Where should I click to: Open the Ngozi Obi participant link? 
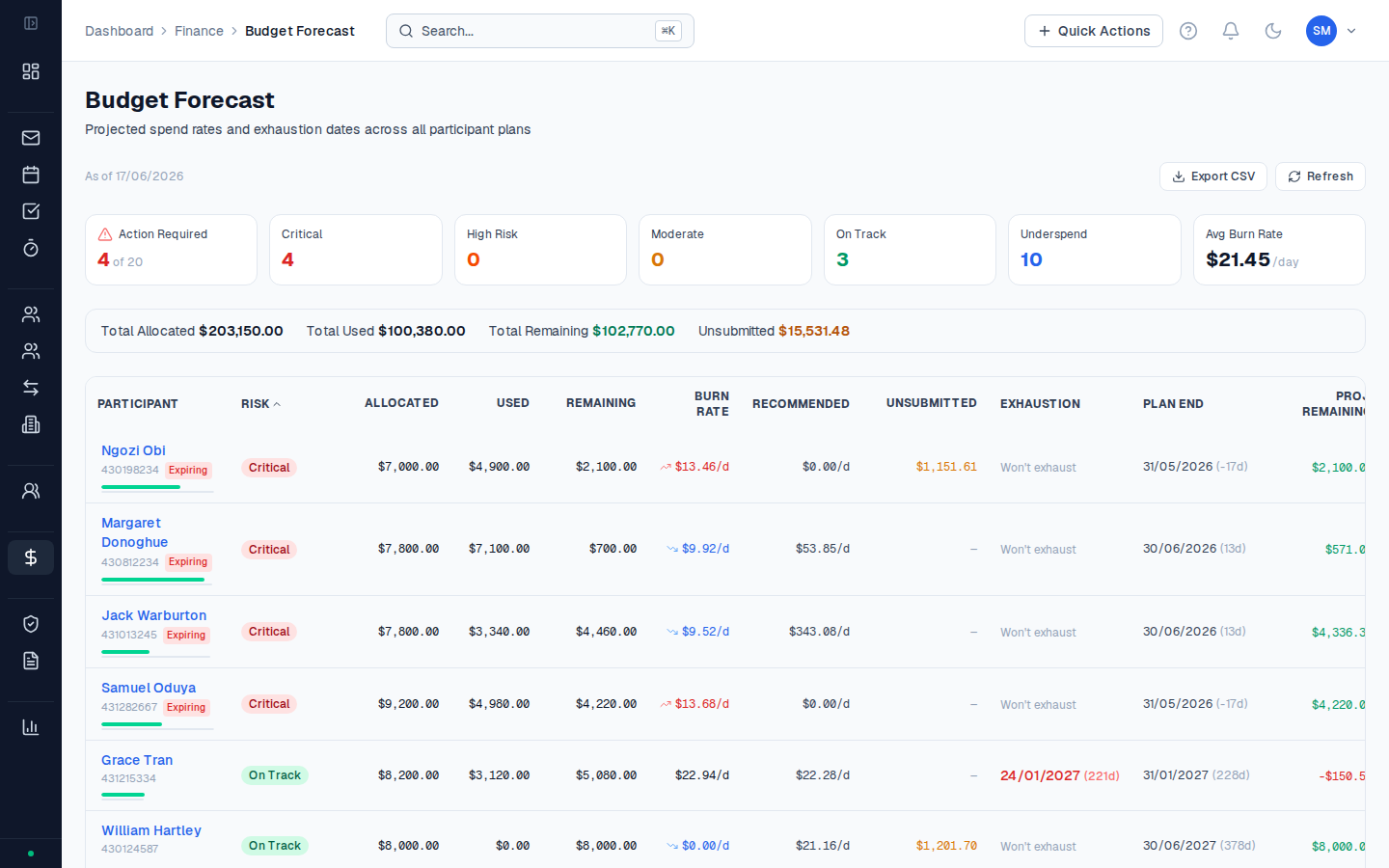click(x=133, y=450)
